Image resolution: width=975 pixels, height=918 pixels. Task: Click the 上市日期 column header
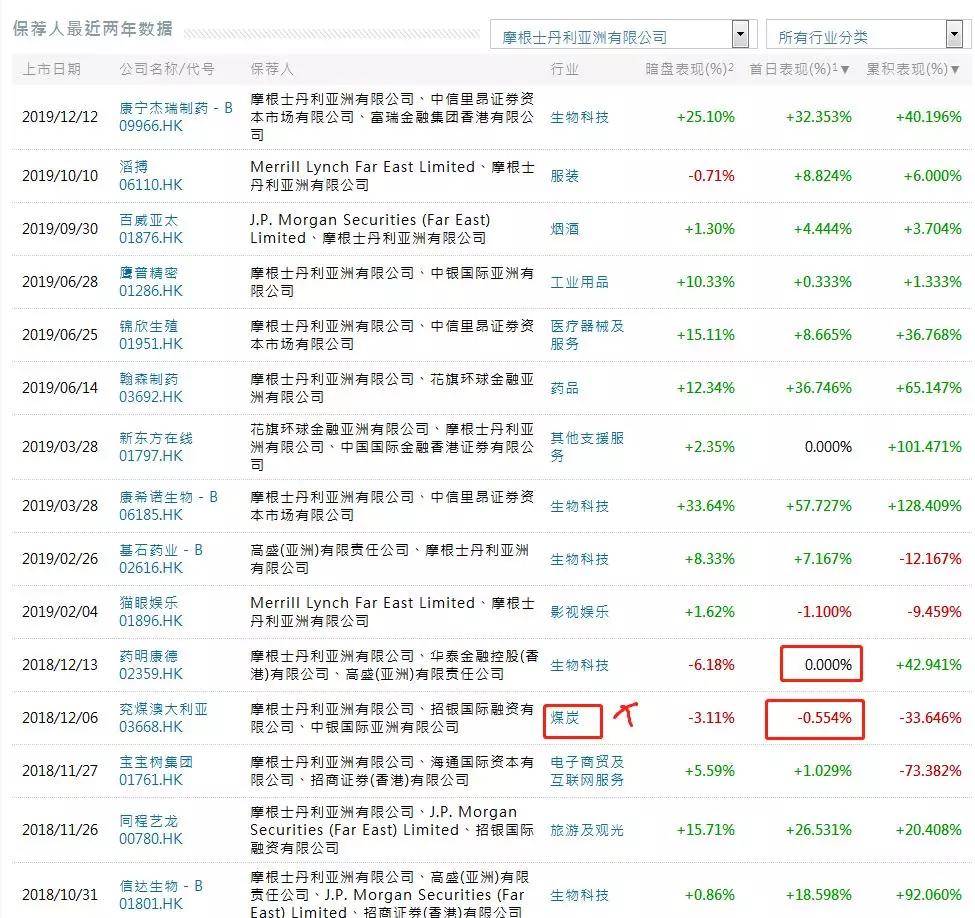(x=52, y=69)
